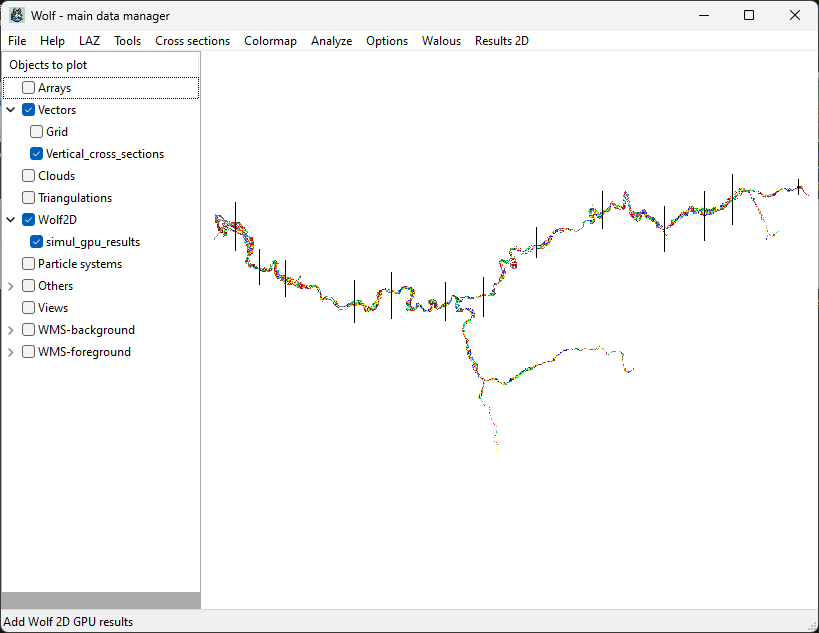819x633 pixels.
Task: Open the File menu
Action: (x=17, y=41)
